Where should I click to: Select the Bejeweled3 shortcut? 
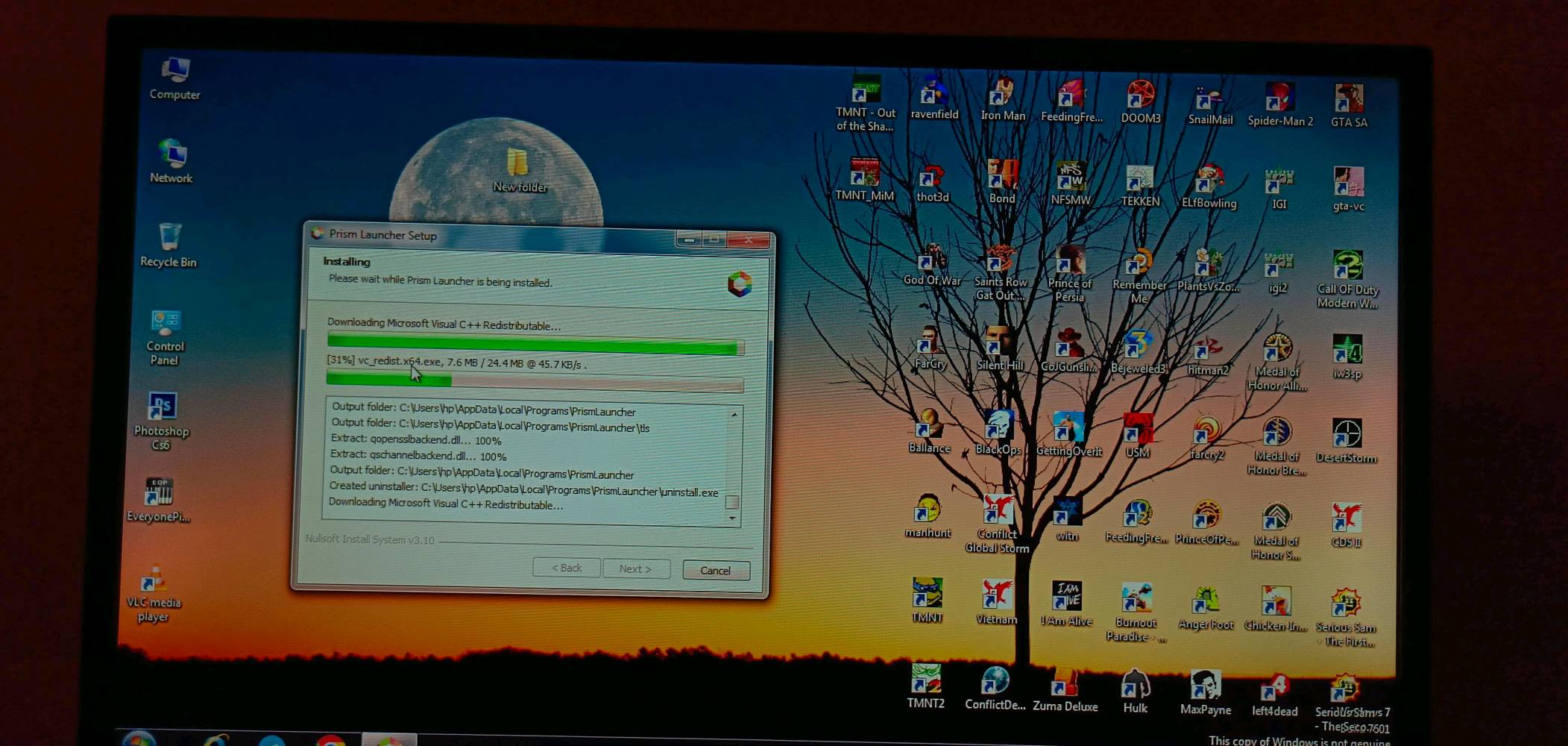pyautogui.click(x=1138, y=353)
